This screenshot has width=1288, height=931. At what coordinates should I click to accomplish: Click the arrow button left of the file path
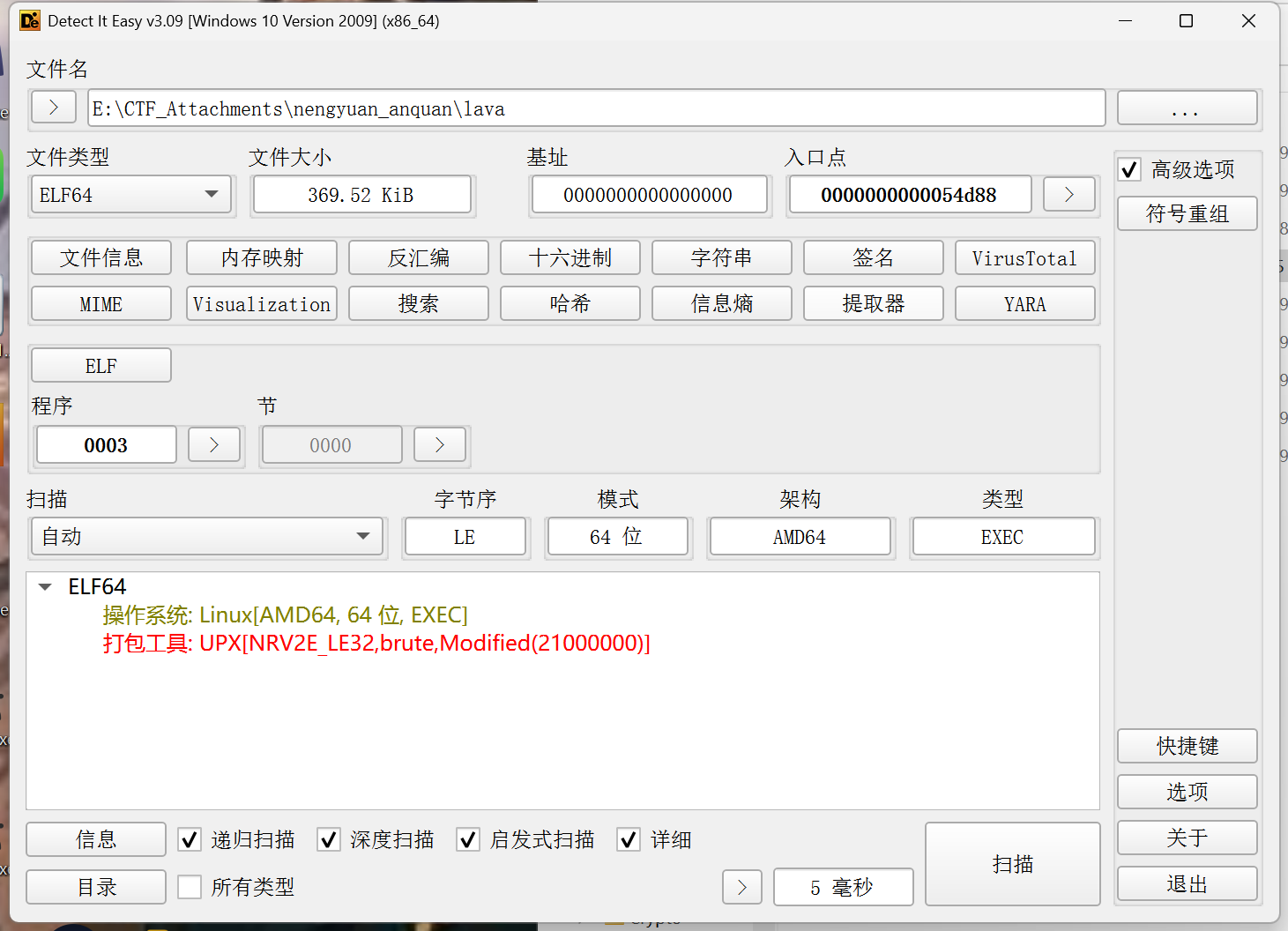(x=54, y=108)
